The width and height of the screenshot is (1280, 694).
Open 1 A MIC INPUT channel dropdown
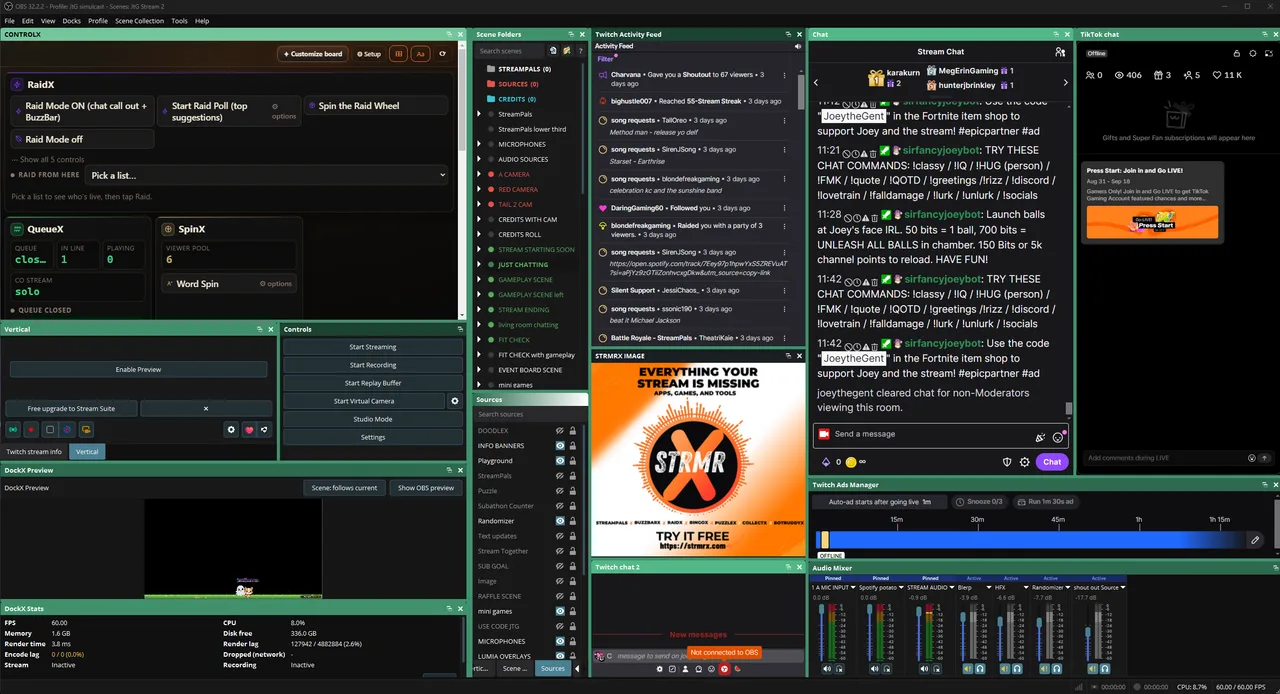click(854, 587)
